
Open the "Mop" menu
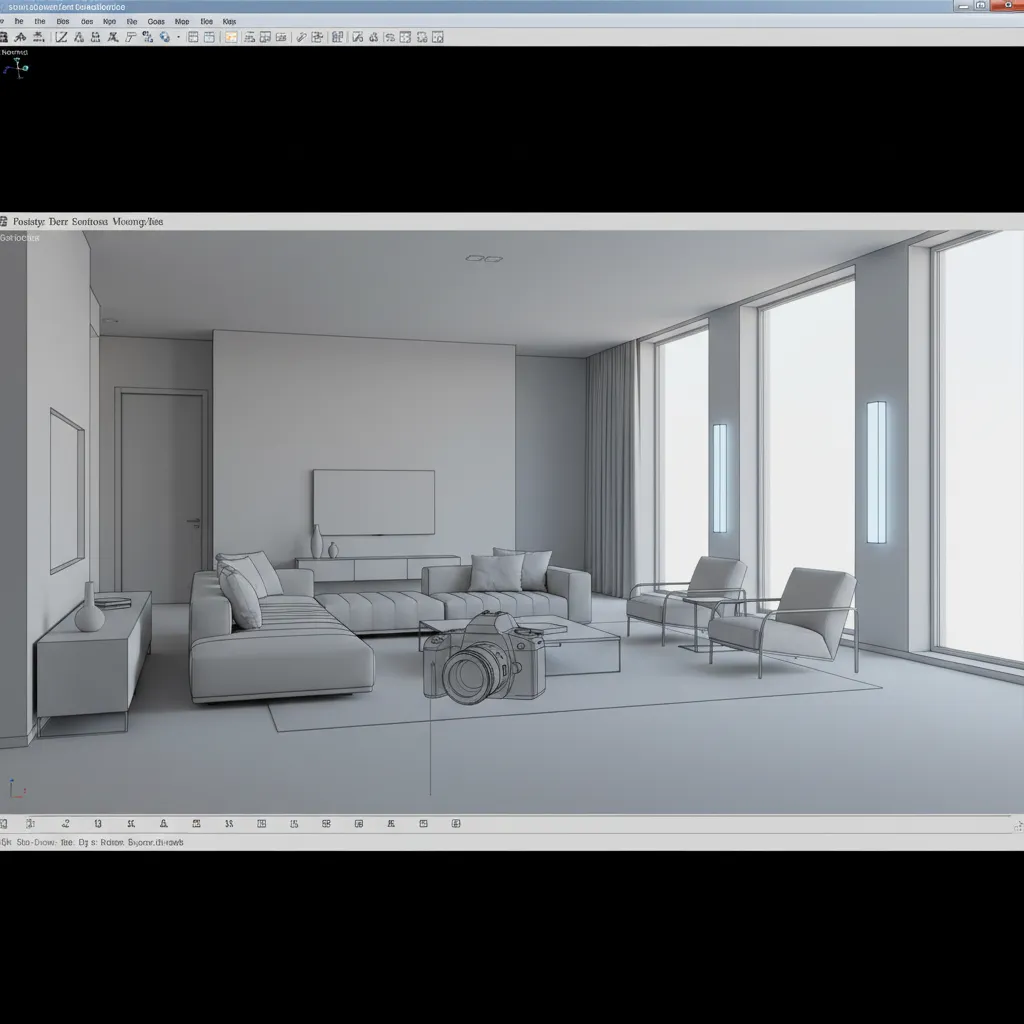coord(182,22)
